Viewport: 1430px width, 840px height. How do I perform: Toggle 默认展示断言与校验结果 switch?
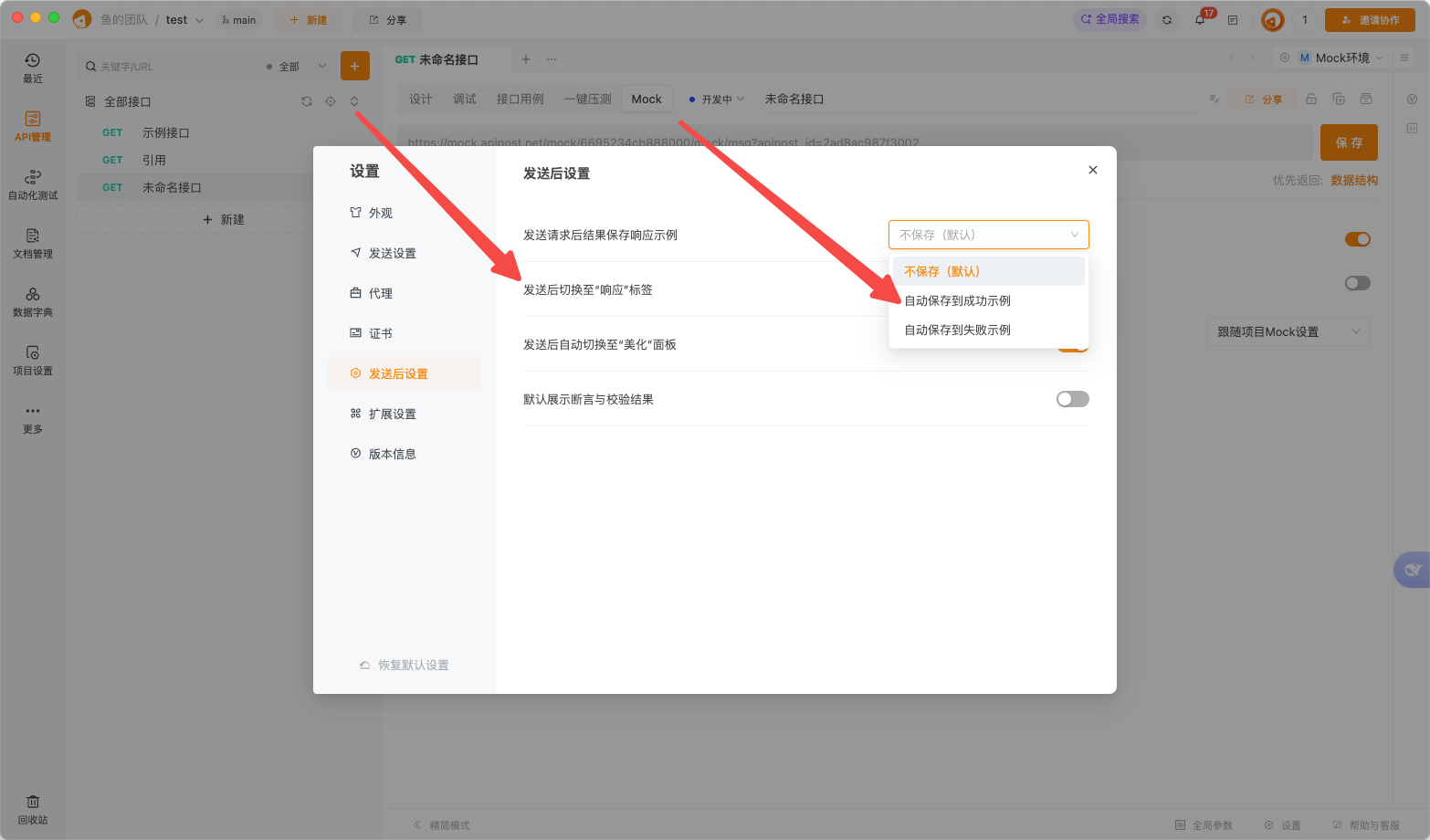tap(1073, 399)
